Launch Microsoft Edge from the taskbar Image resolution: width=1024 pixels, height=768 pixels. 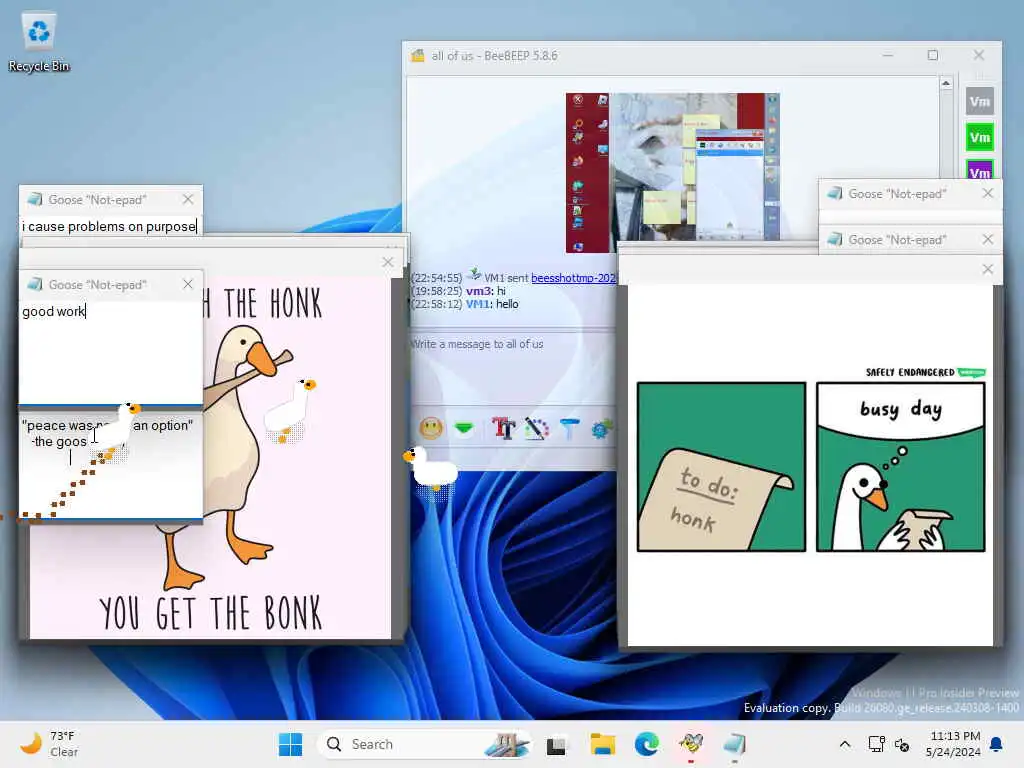click(647, 744)
